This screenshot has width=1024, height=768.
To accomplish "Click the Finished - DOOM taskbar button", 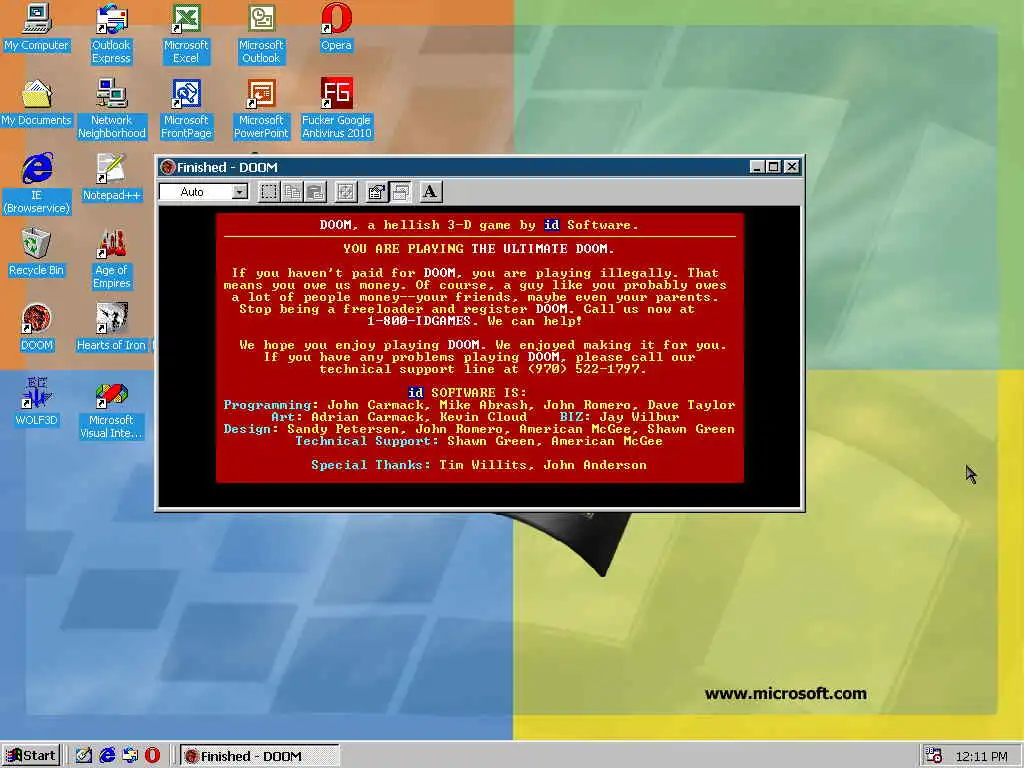I will tap(260, 756).
